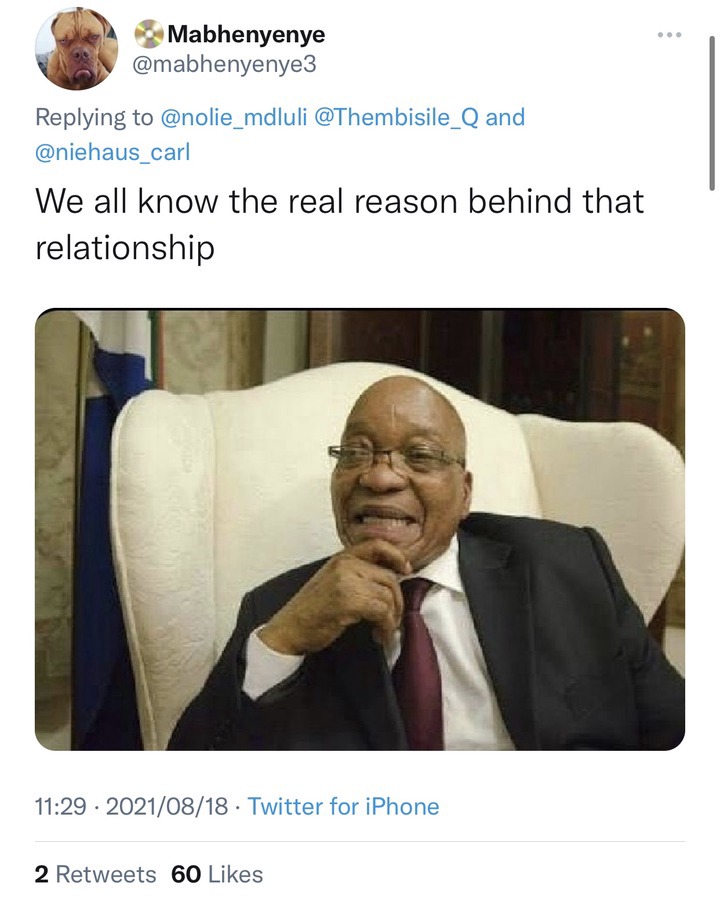Open the 'Twitter for iPhone' source link
Image resolution: width=720 pixels, height=901 pixels.
click(343, 806)
